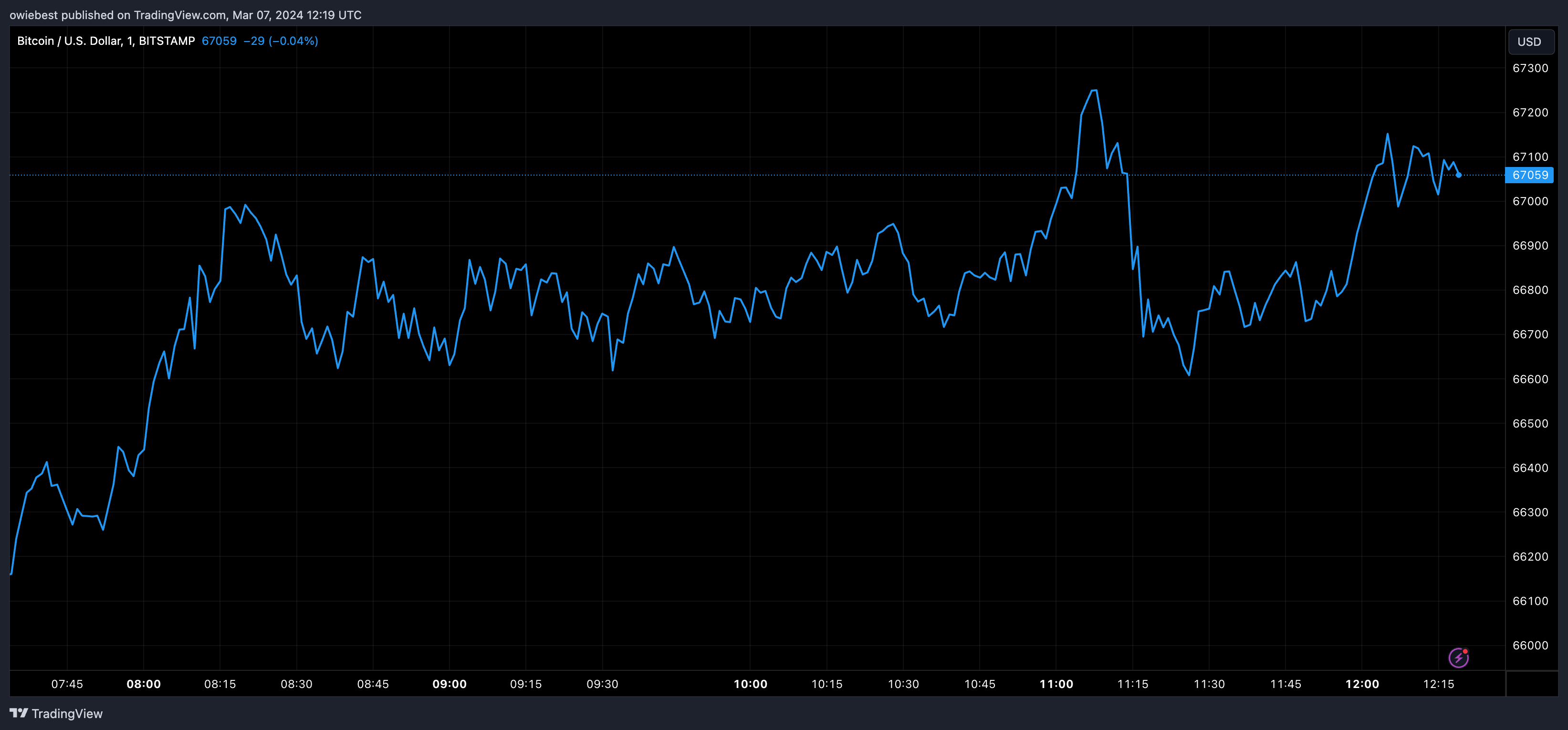Click the 67100 price axis label

(x=1530, y=157)
